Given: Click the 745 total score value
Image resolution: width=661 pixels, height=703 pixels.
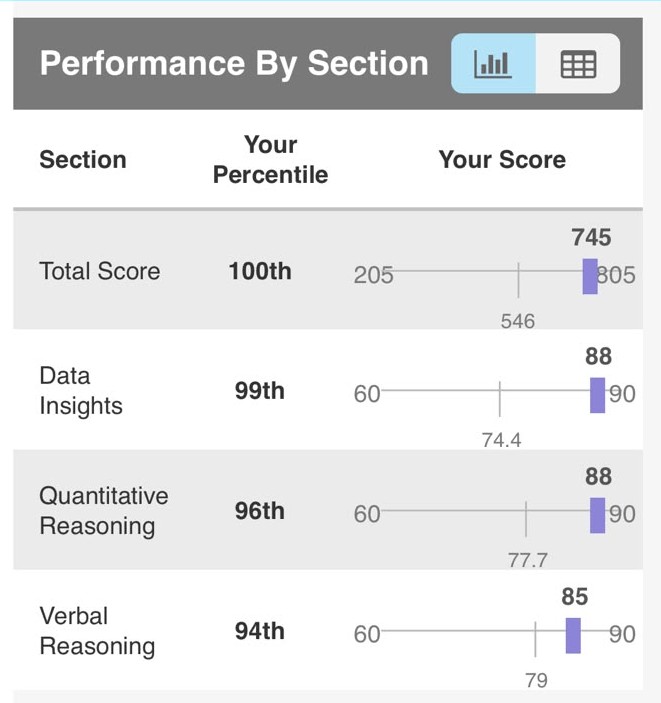Looking at the screenshot, I should (x=591, y=237).
